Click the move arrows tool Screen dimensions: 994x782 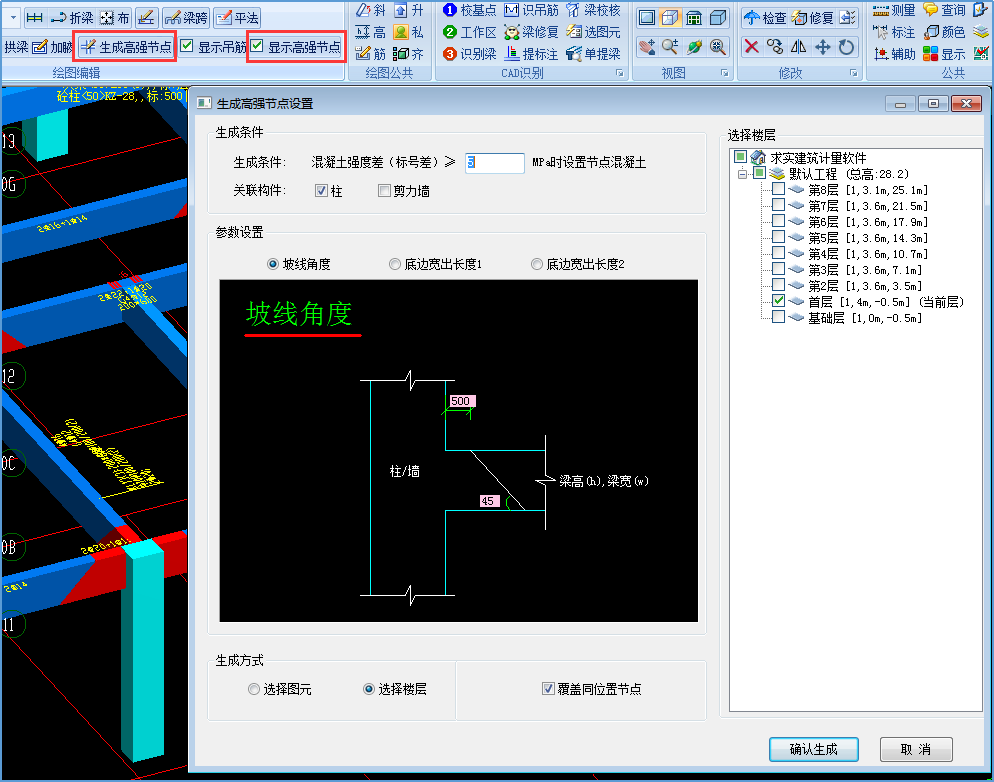point(823,47)
